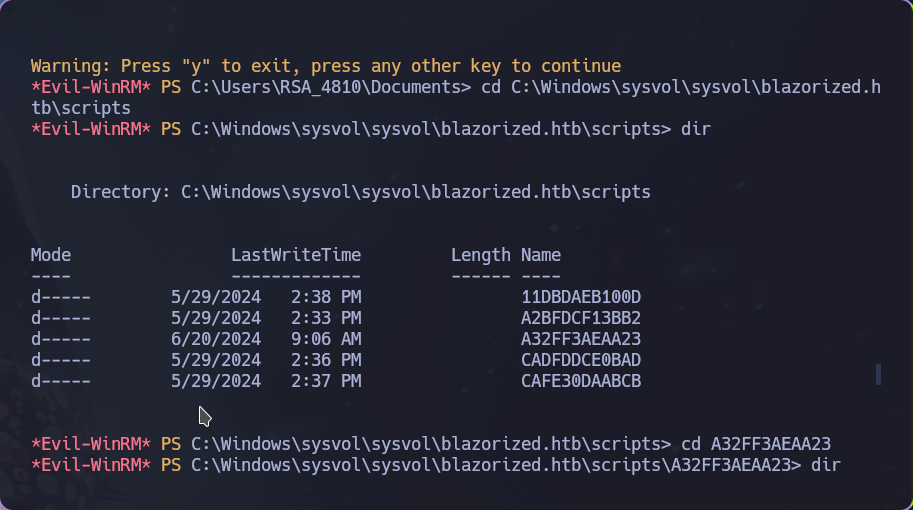Image resolution: width=913 pixels, height=510 pixels.
Task: Click the first dir command text
Action: pos(696,129)
